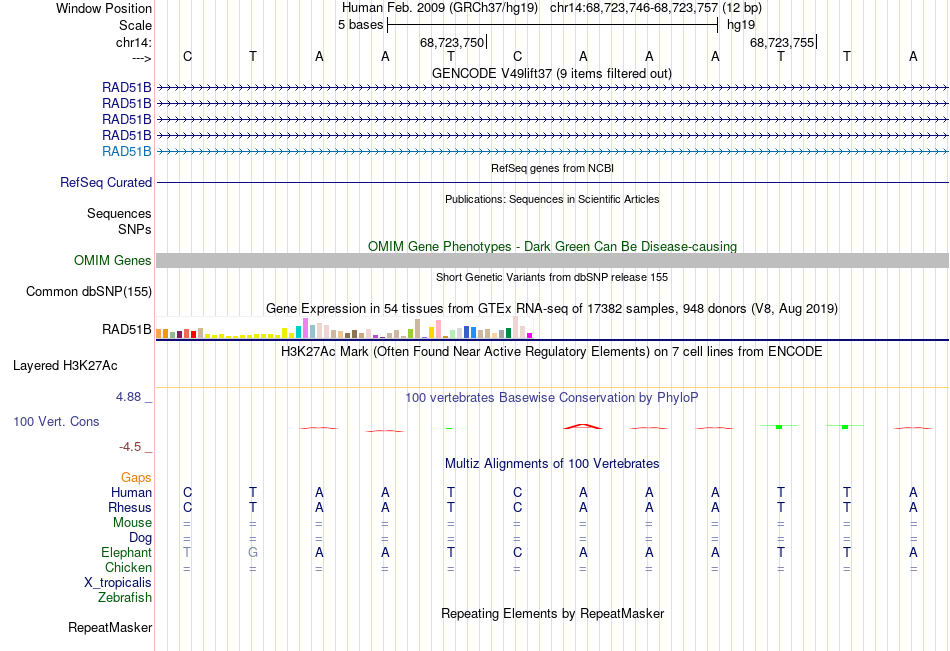Open the light-blue RAD51B transcript label

[x=127, y=151]
